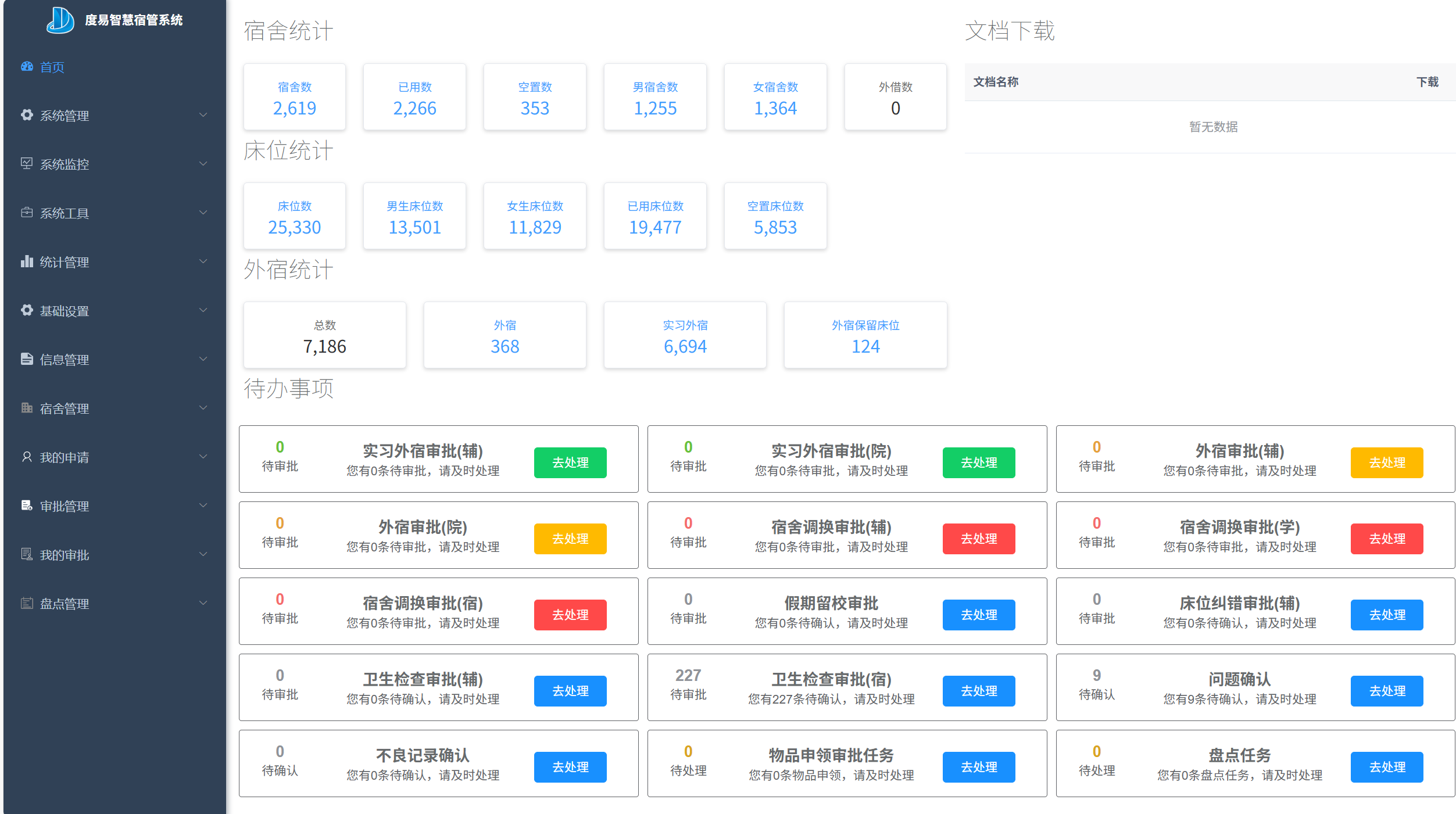Click the 实习外宿 card showing 6,694

[685, 336]
